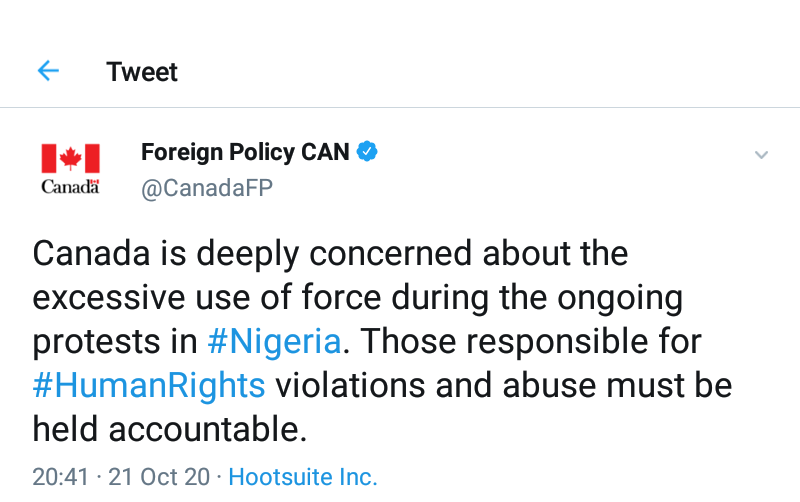Select the Foreign Policy CAN display name
This screenshot has height=502, width=800.
(x=245, y=152)
